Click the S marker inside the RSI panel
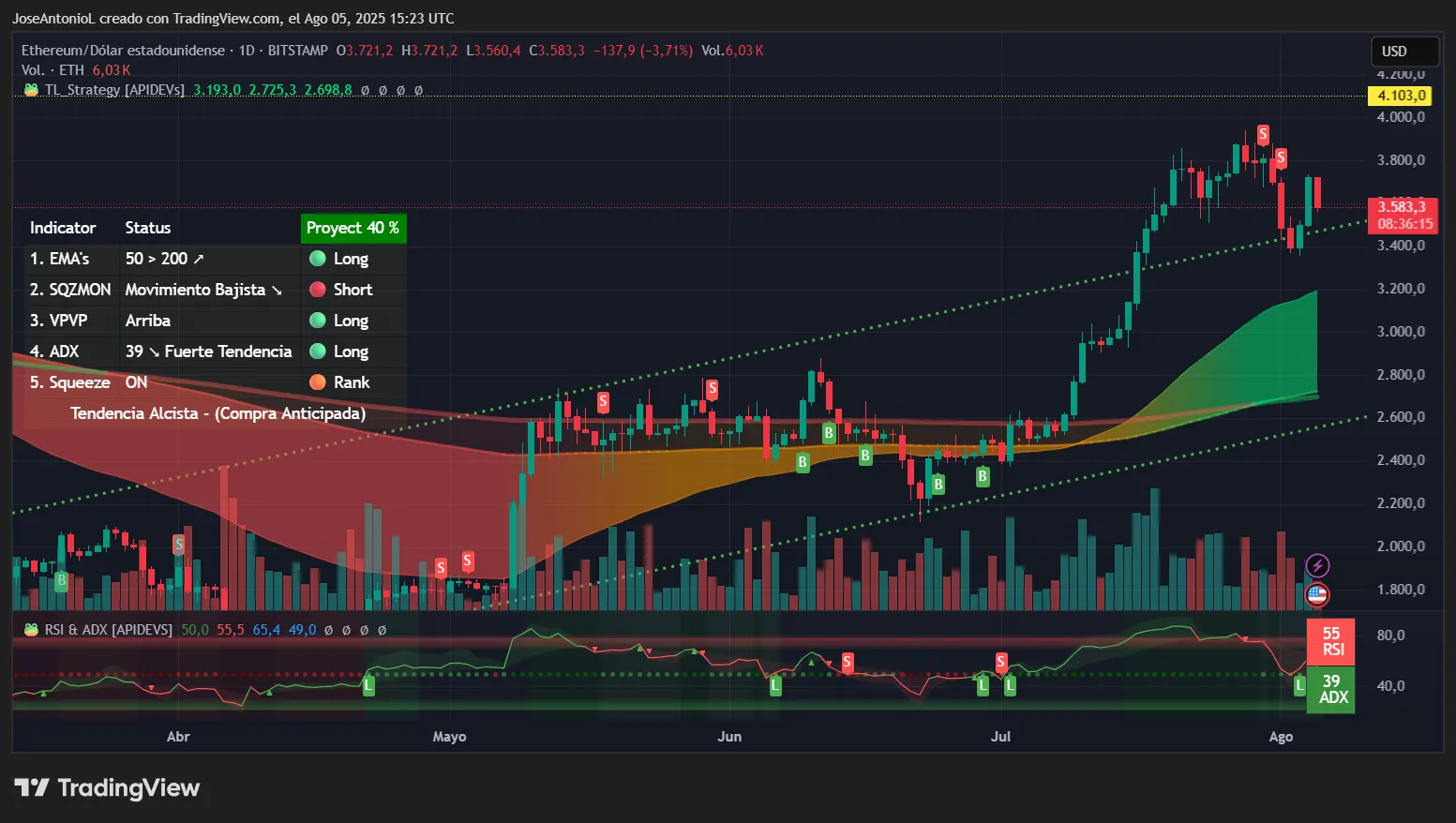Screen dimensions: 1456x823 click(x=848, y=662)
